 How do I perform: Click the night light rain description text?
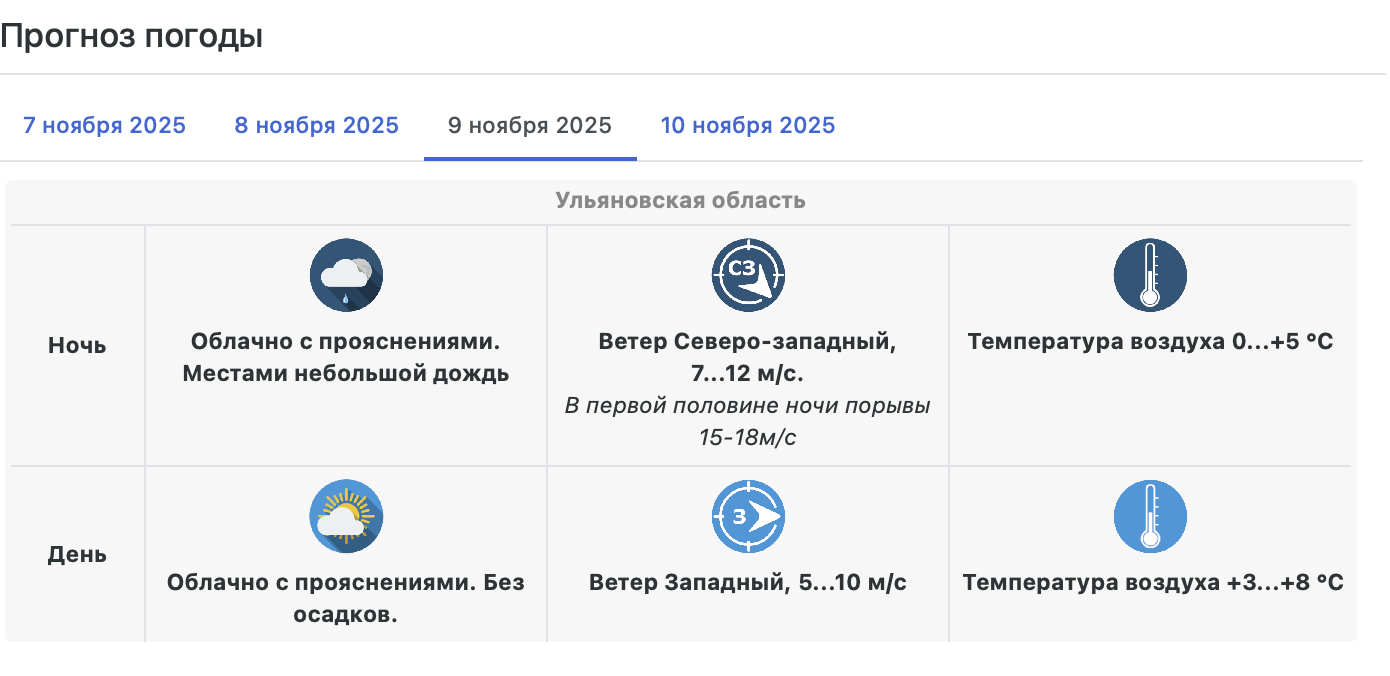click(x=346, y=358)
